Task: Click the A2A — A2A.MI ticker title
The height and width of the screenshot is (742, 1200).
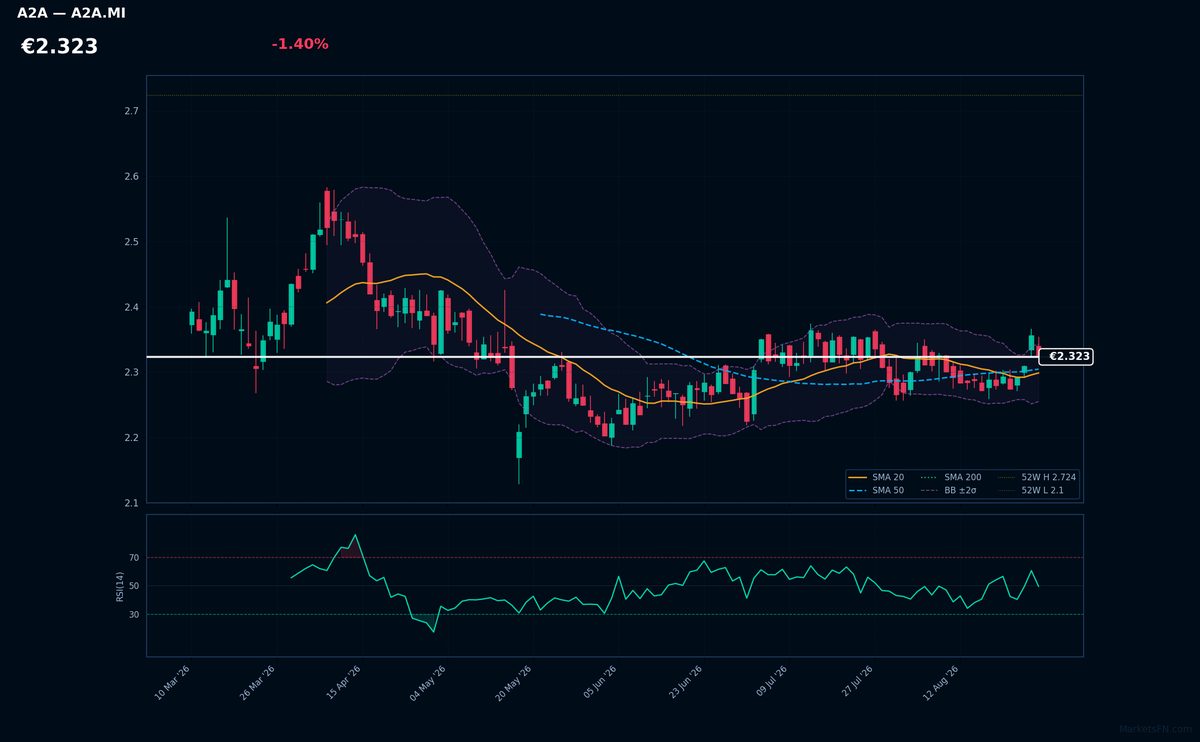Action: (x=71, y=13)
